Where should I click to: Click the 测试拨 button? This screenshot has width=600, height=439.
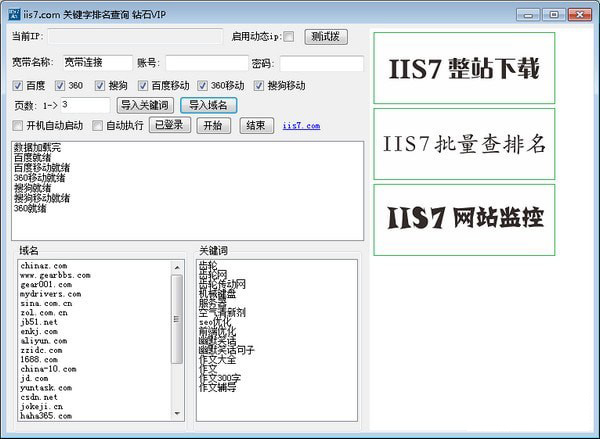(325, 37)
